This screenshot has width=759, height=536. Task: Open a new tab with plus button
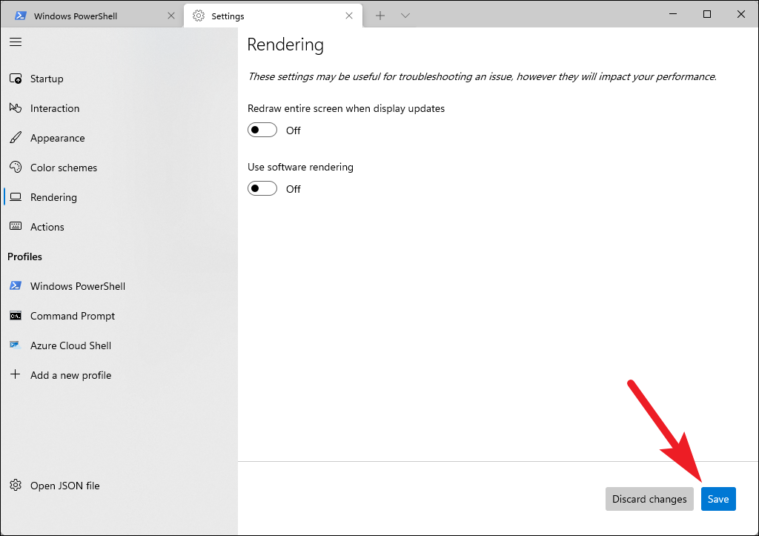click(380, 16)
